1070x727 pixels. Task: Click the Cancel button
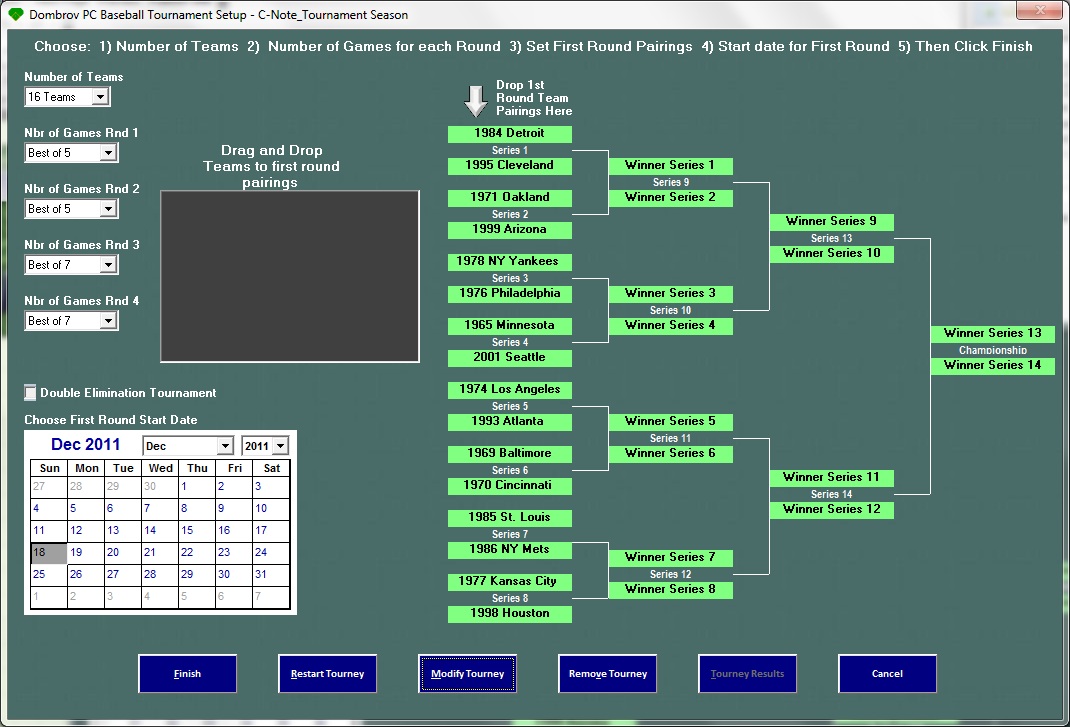click(x=887, y=674)
